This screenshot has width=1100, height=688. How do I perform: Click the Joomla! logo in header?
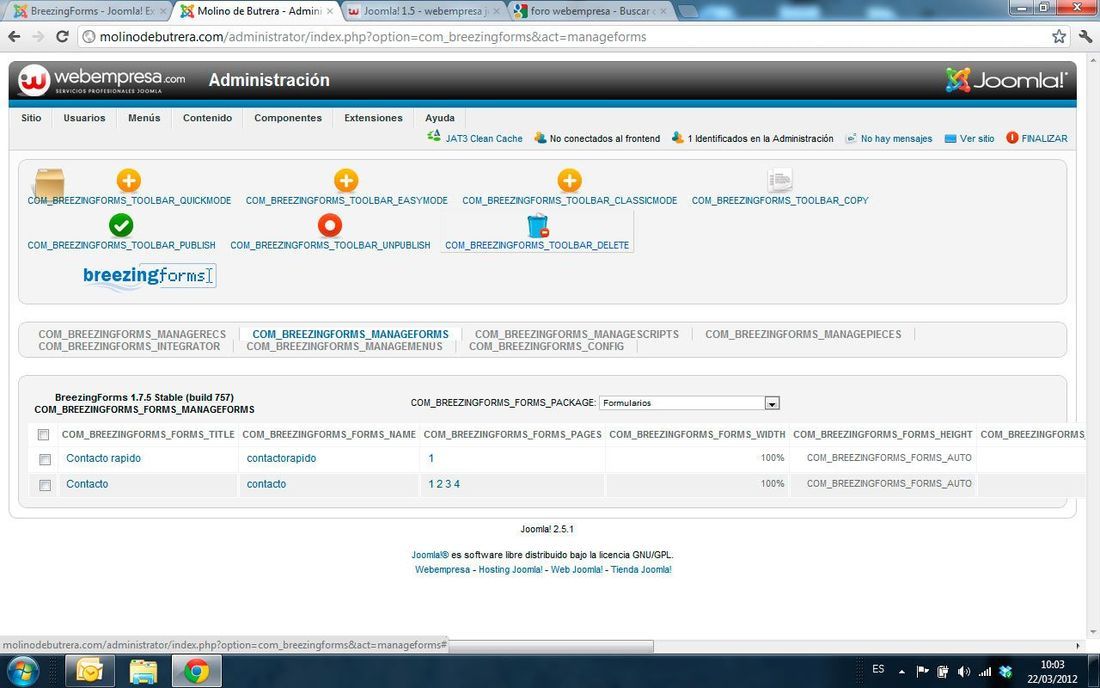1006,80
